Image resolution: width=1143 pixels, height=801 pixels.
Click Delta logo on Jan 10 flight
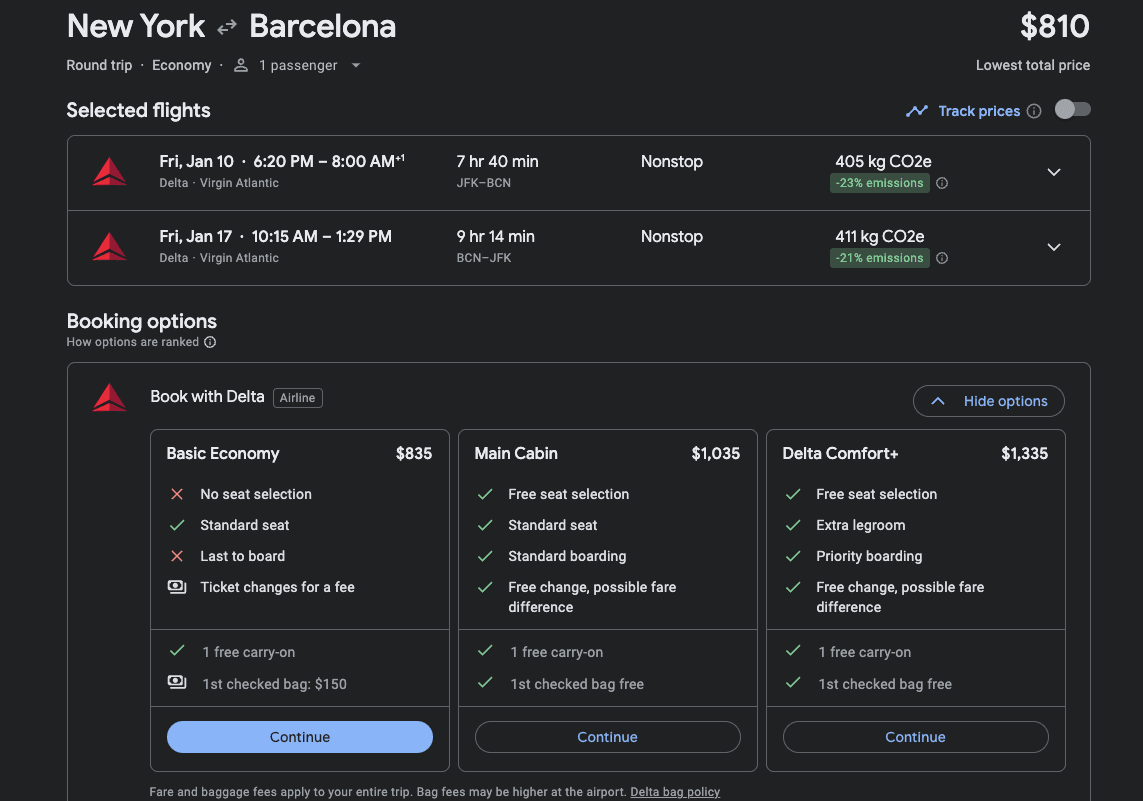click(x=109, y=172)
